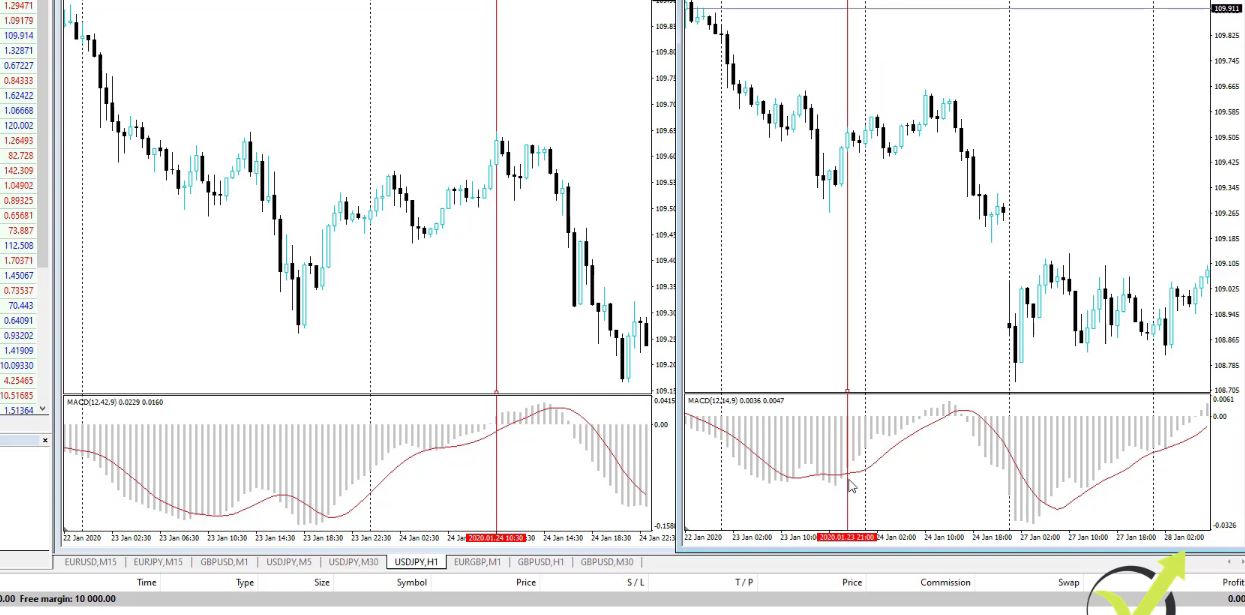Click the Swap column header
The image size is (1245, 615).
coord(1069,582)
